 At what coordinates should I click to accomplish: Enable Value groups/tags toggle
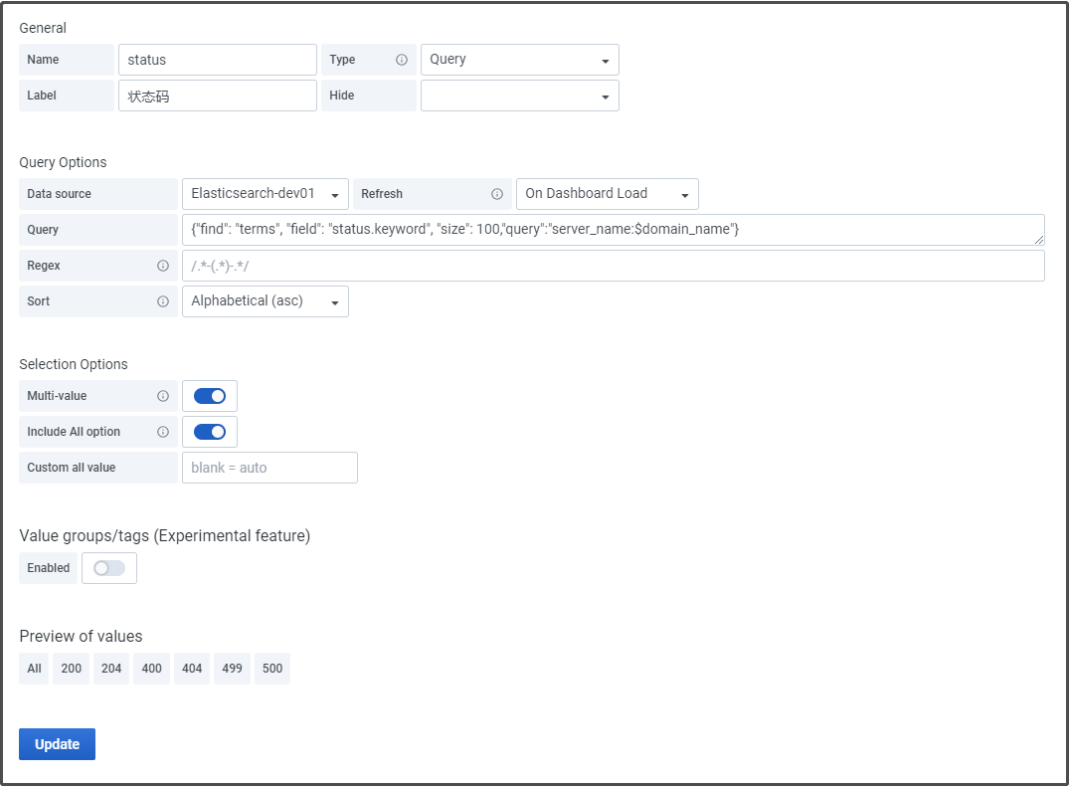109,568
